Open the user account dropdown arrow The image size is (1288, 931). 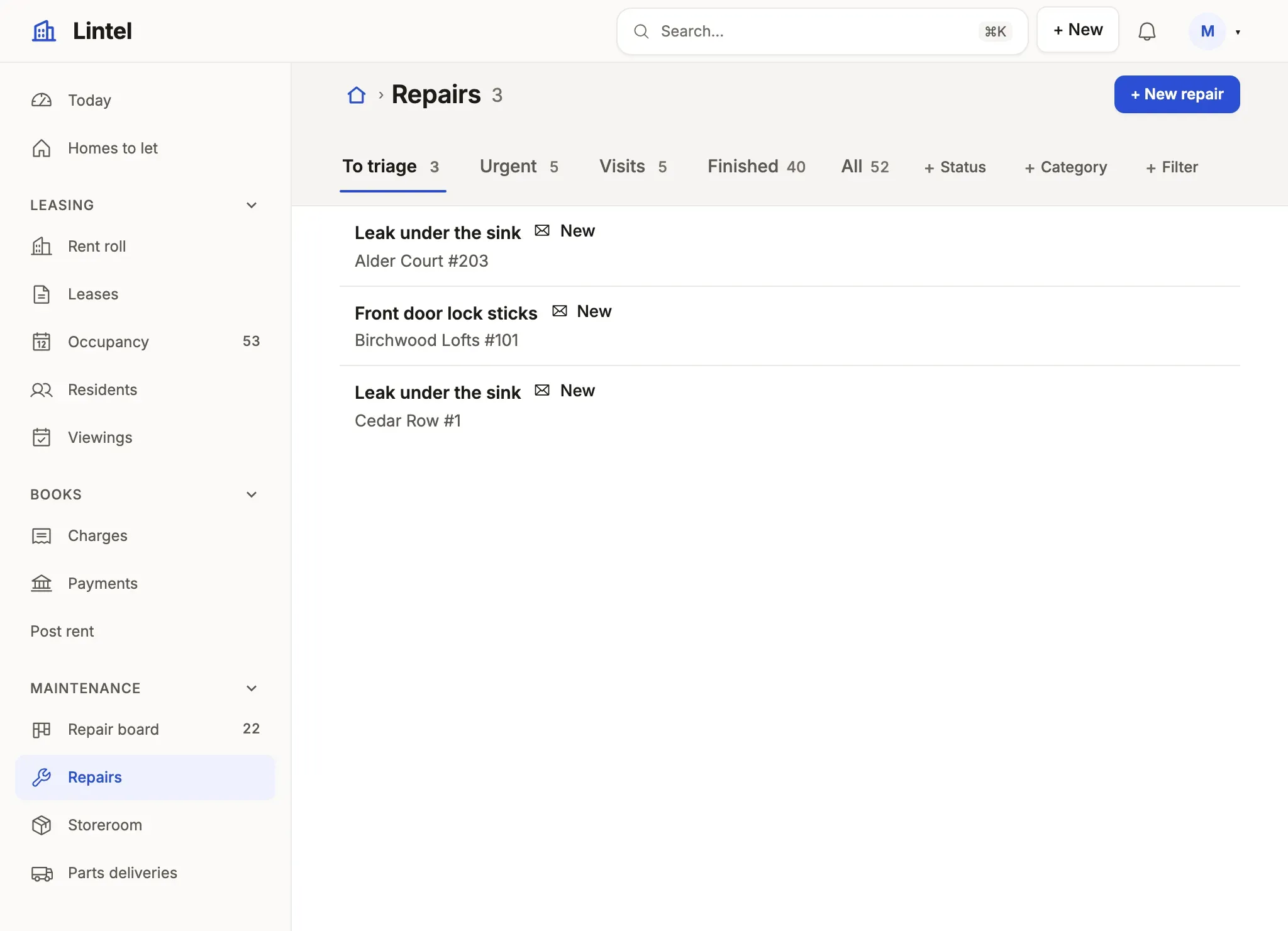1238,31
